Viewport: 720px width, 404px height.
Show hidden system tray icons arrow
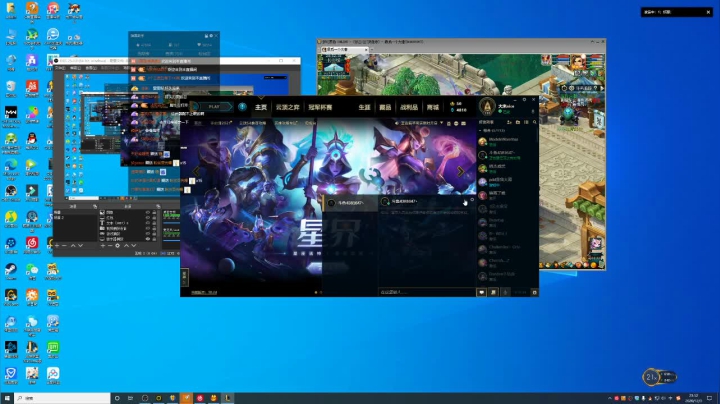click(610, 398)
